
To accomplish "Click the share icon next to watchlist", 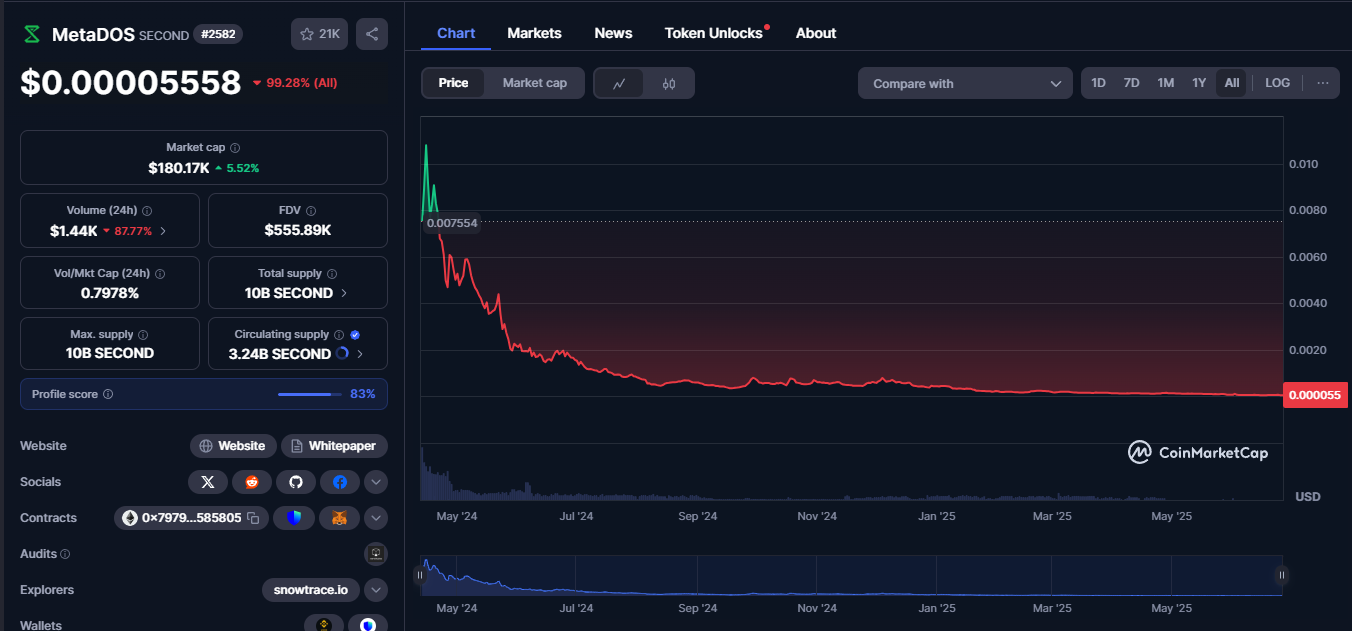I will click(x=372, y=34).
